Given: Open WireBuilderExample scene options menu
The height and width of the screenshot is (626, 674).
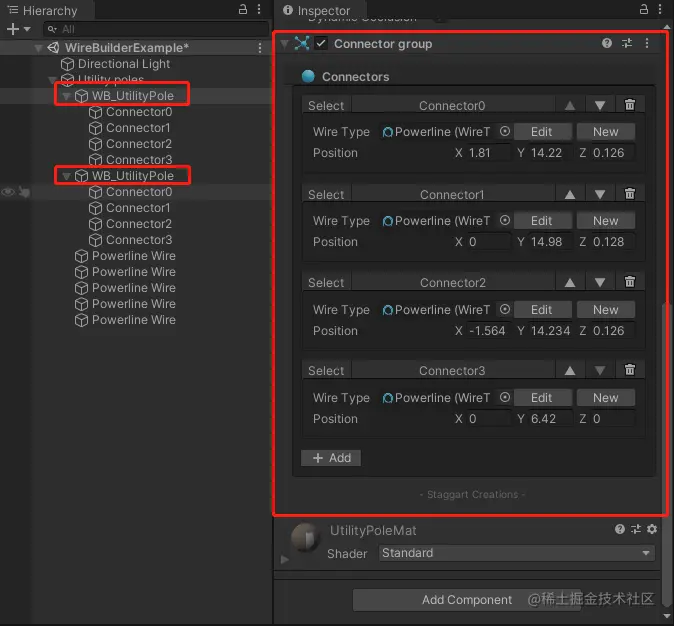Looking at the screenshot, I should point(260,48).
